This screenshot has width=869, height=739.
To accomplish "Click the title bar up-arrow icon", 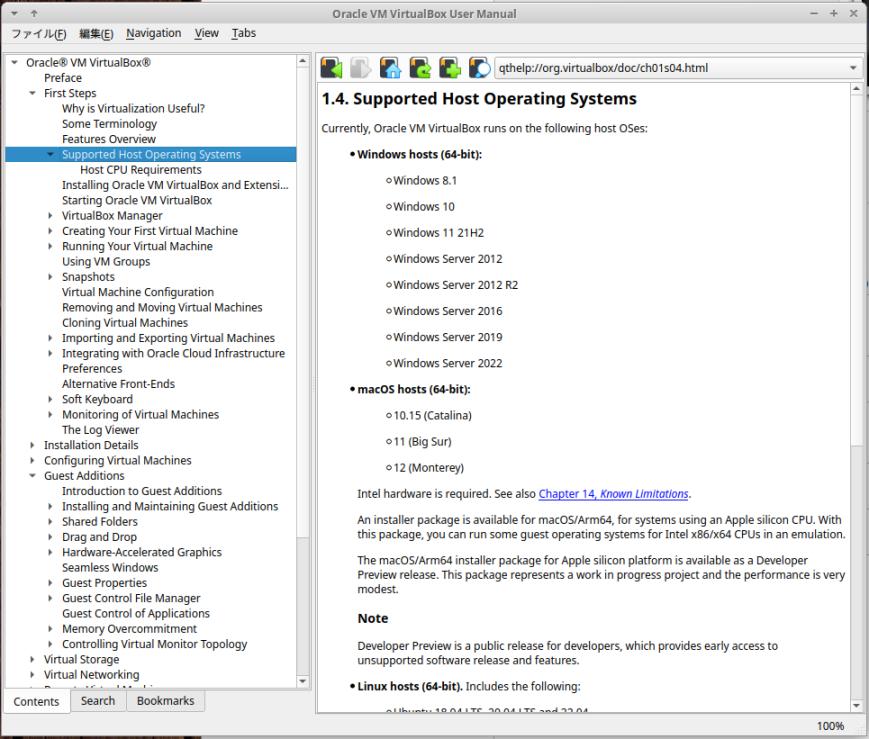I will tap(34, 13).
